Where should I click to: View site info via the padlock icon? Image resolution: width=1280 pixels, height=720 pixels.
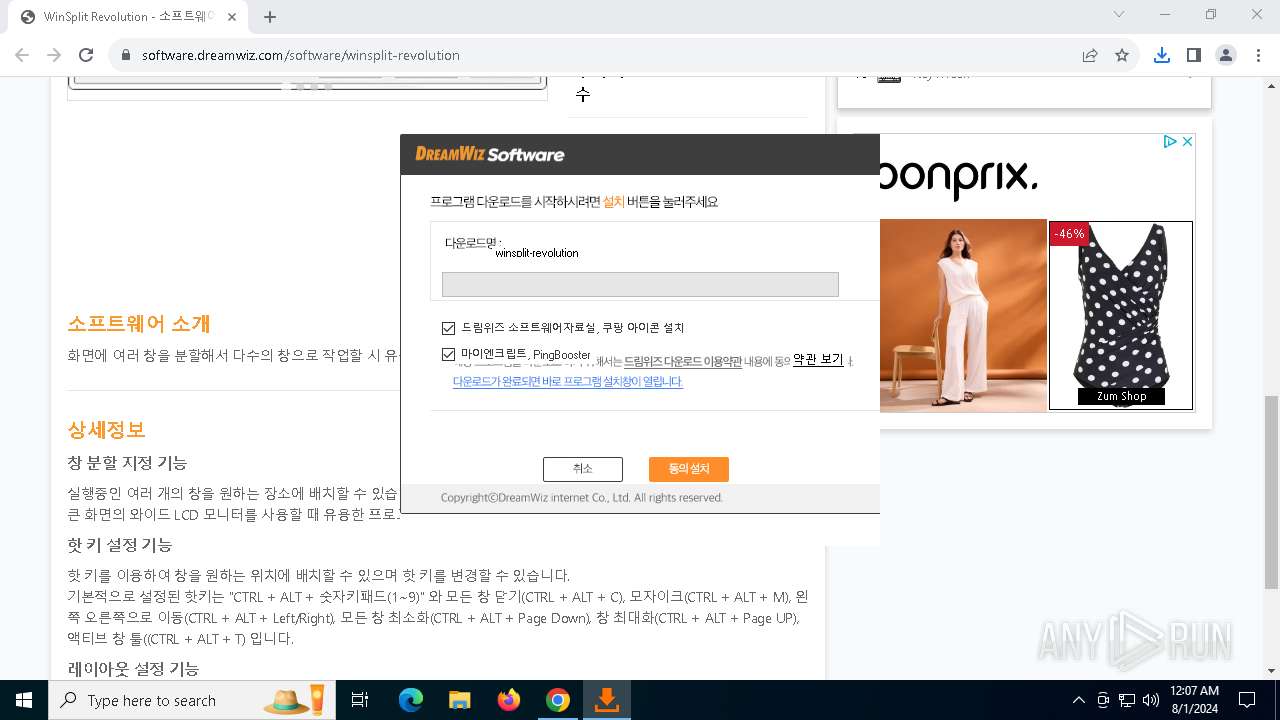point(126,55)
